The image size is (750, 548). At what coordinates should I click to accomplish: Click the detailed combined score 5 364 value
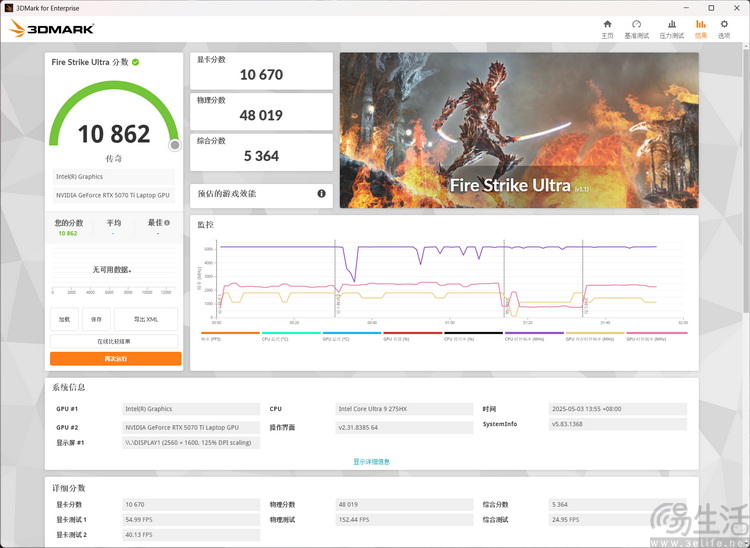[x=618, y=504]
